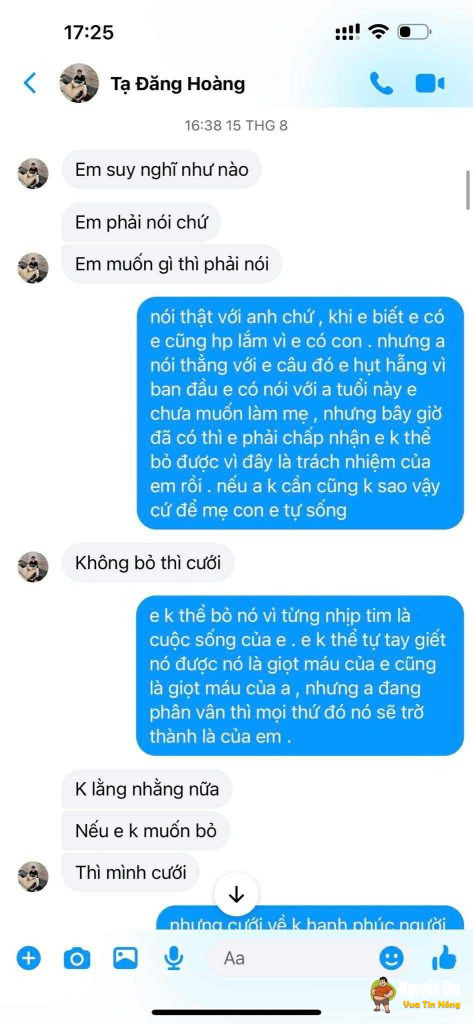Open the camera from the message bar
Screen dimensions: 473x1024
[x=76, y=959]
